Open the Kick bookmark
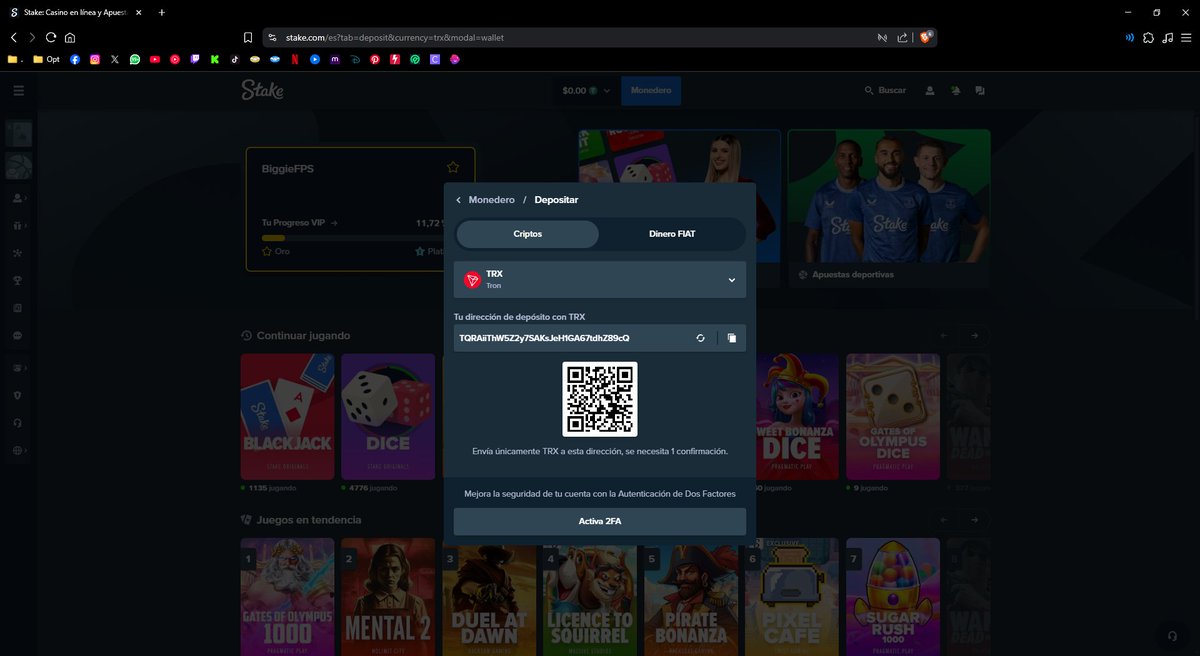The width and height of the screenshot is (1200, 656). (215, 59)
